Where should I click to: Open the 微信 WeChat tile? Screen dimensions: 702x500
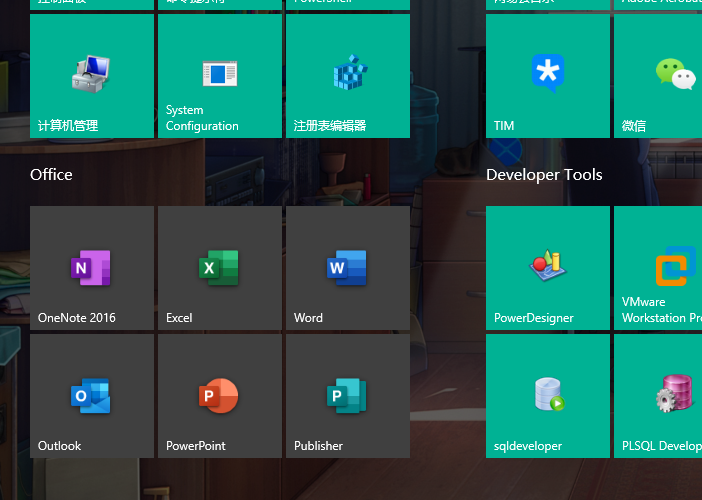[658, 76]
